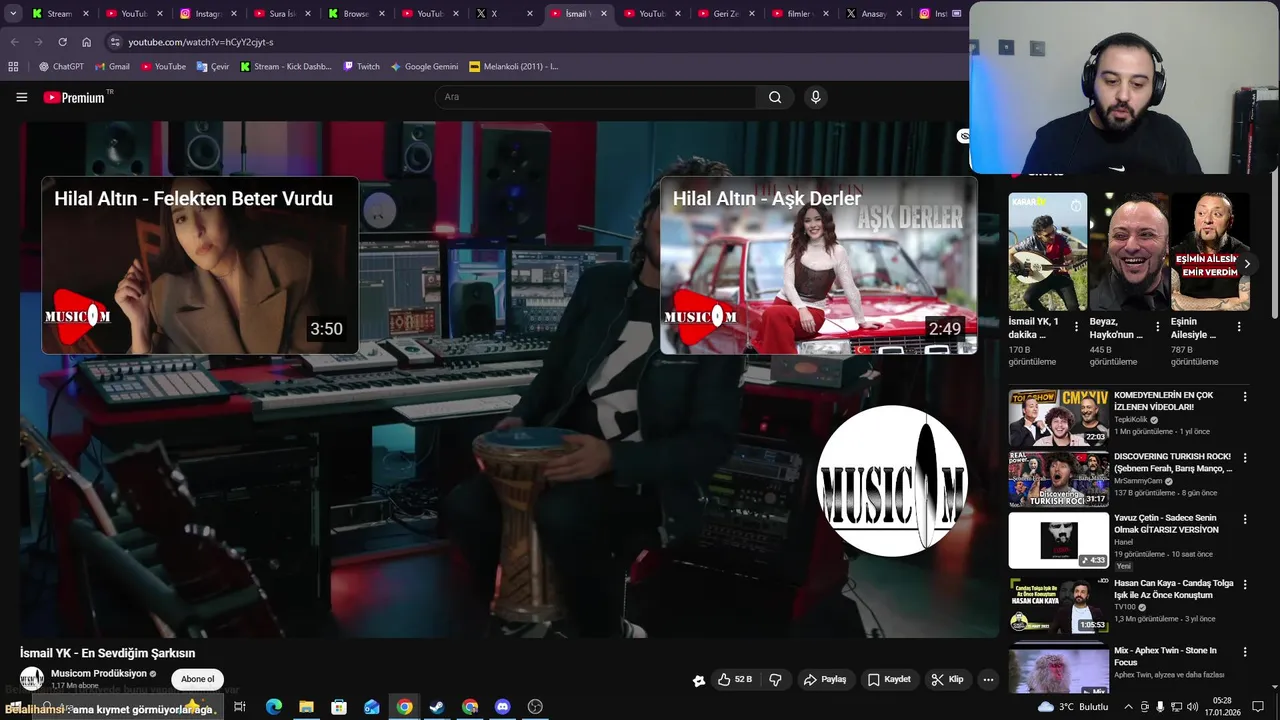1280x720 pixels.
Task: View site information icon in address bar
Action: click(x=115, y=42)
